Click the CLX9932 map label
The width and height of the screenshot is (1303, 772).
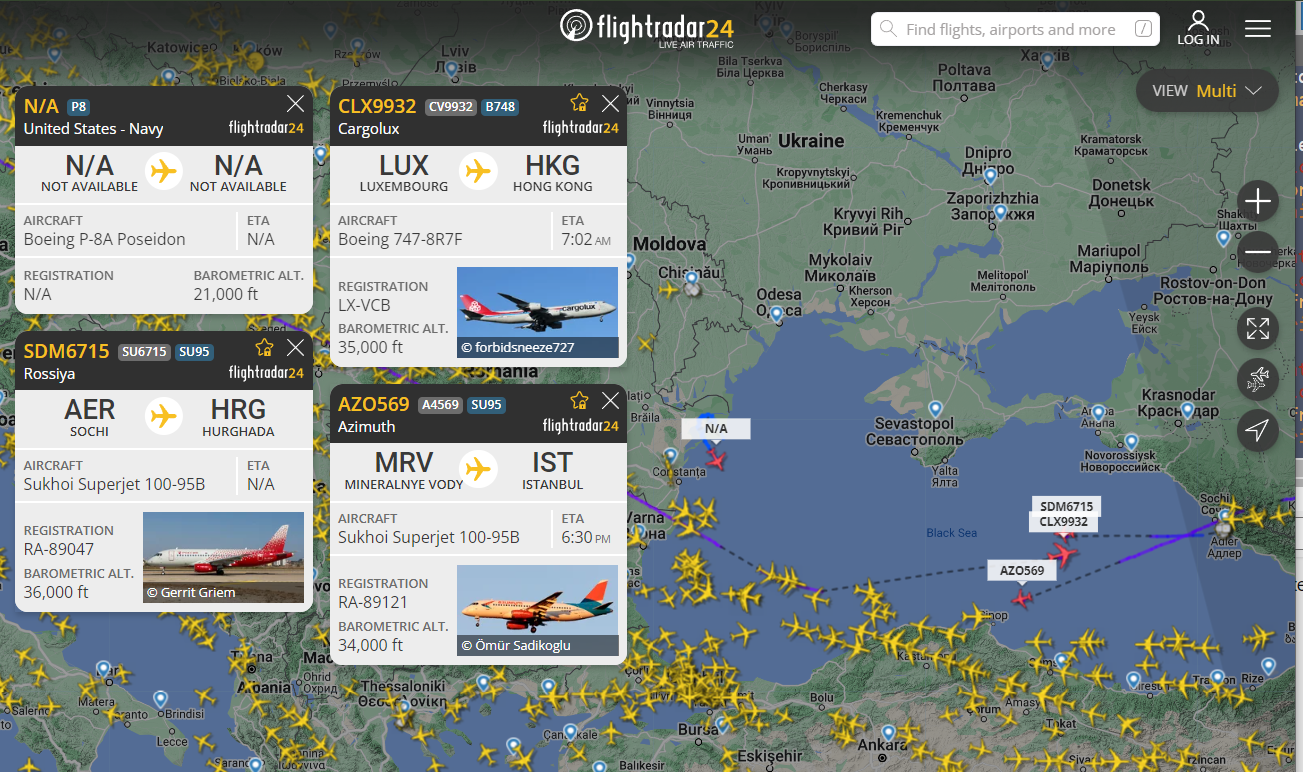coord(1064,522)
